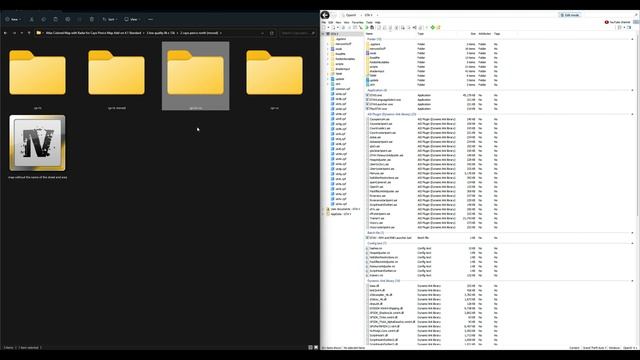Refresh the File Explorer folder view

click(272, 33)
